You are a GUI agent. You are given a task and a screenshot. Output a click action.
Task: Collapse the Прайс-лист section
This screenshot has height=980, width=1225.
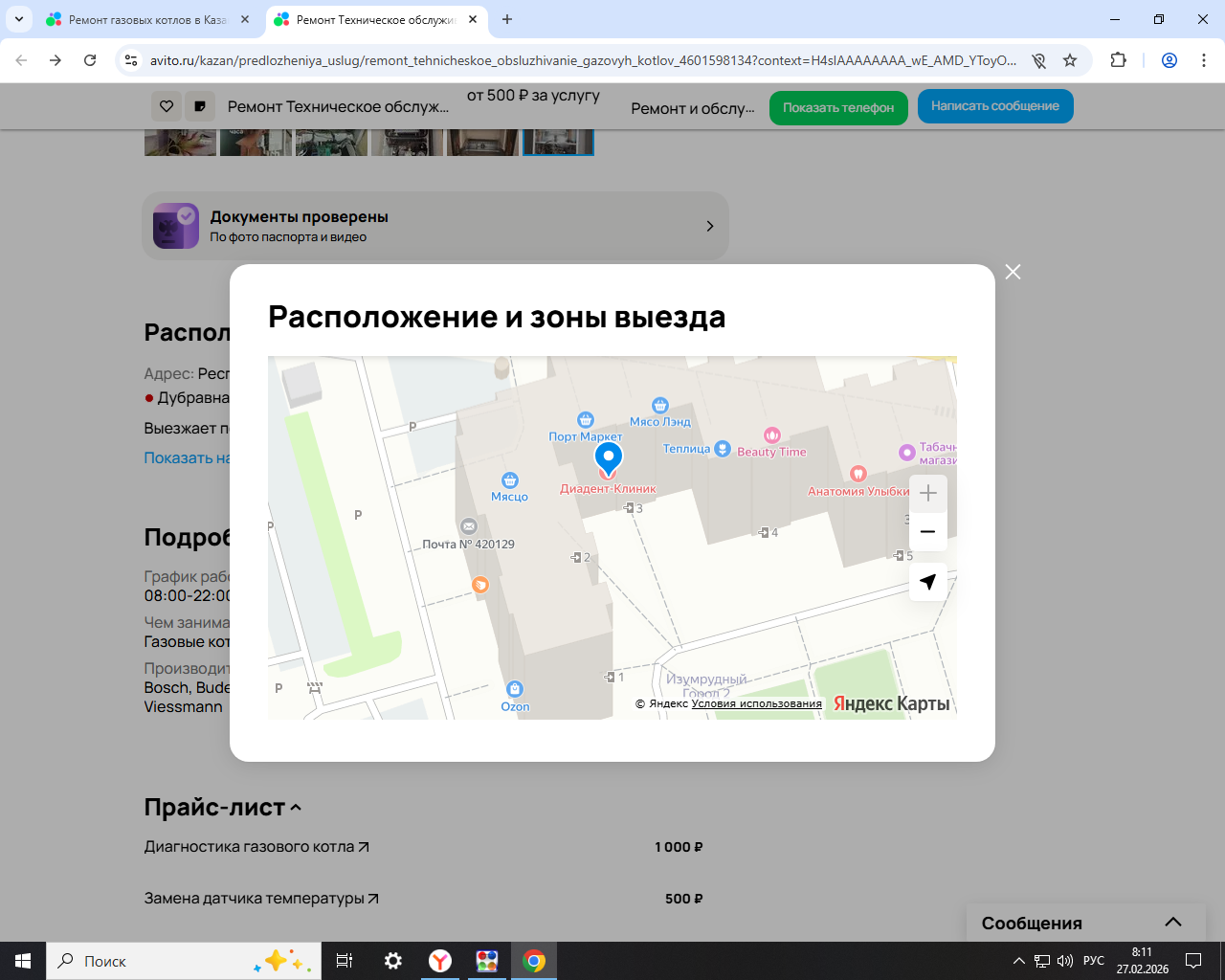[x=296, y=808]
